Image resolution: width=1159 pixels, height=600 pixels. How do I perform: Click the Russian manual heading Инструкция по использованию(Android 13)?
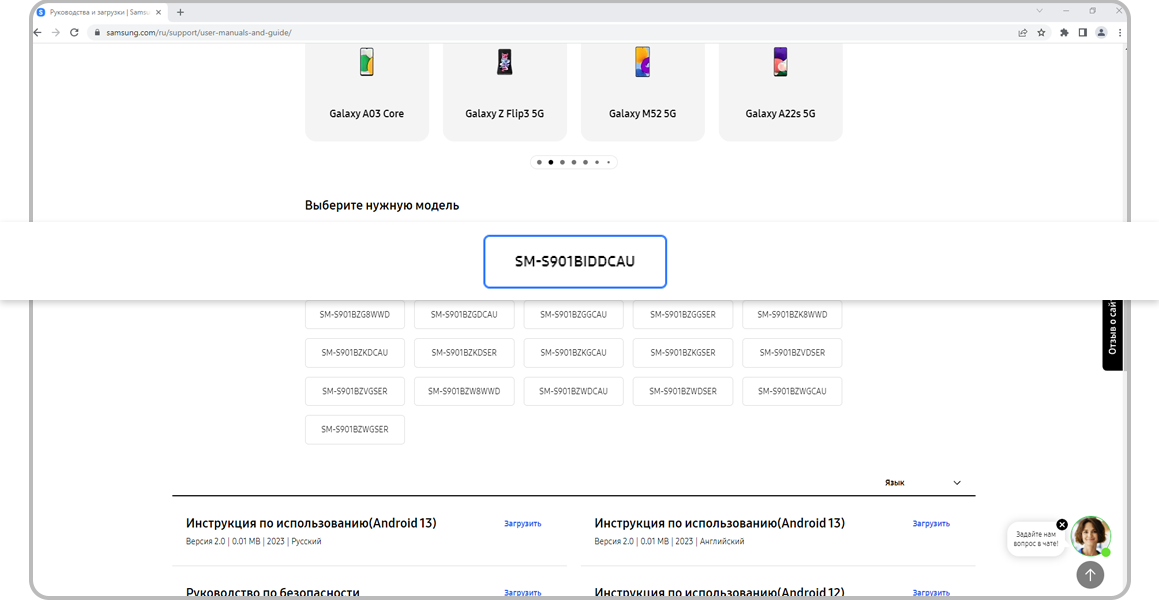click(311, 523)
